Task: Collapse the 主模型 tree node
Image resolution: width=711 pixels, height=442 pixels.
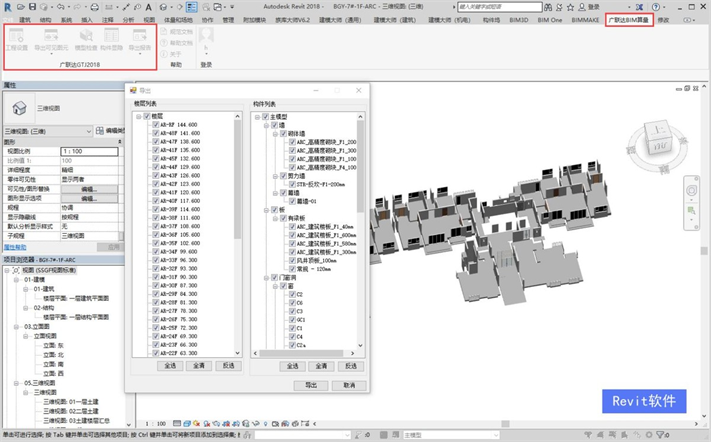Action: click(258, 117)
